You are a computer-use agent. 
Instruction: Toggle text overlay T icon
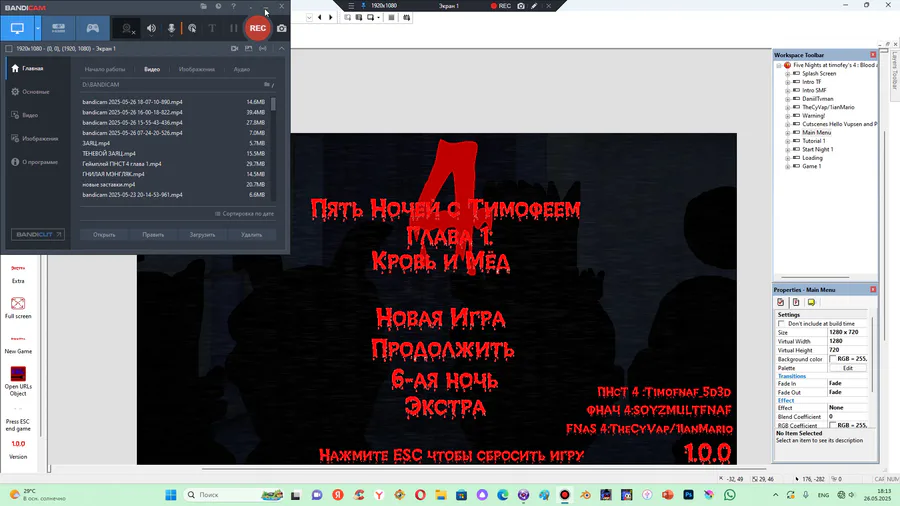pyautogui.click(x=212, y=28)
